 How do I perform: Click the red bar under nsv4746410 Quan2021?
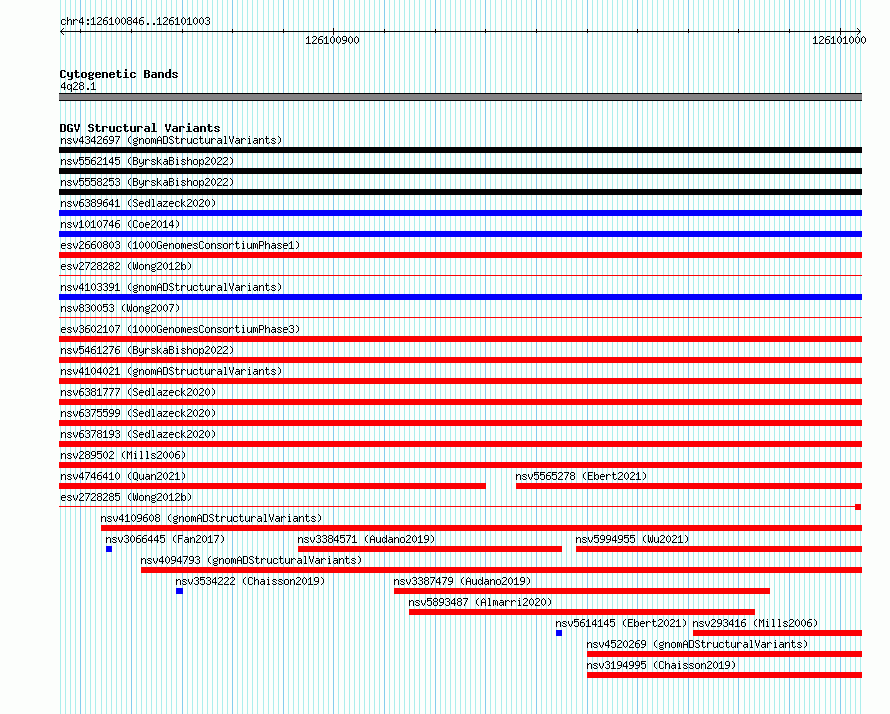[x=272, y=486]
